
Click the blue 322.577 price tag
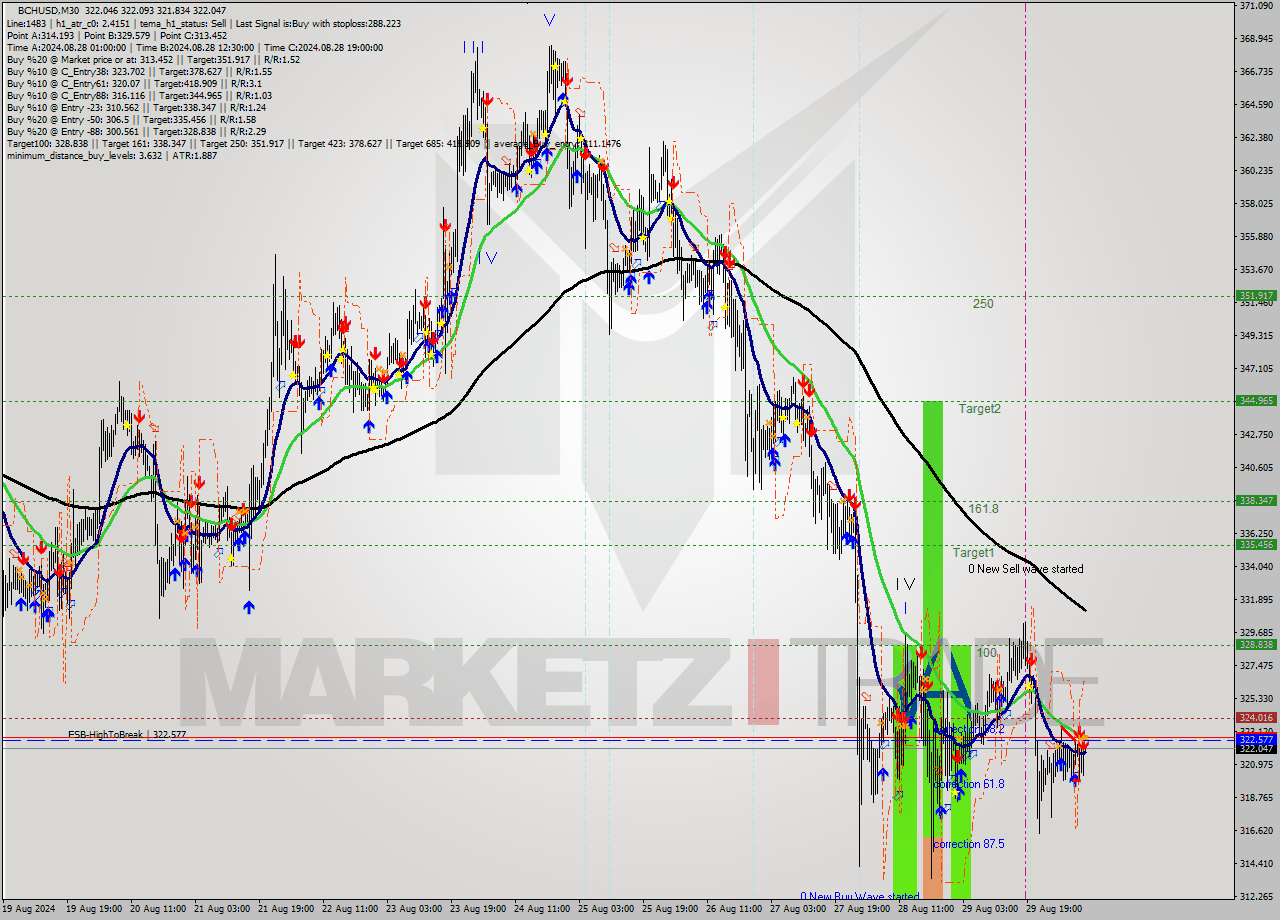click(1256, 739)
